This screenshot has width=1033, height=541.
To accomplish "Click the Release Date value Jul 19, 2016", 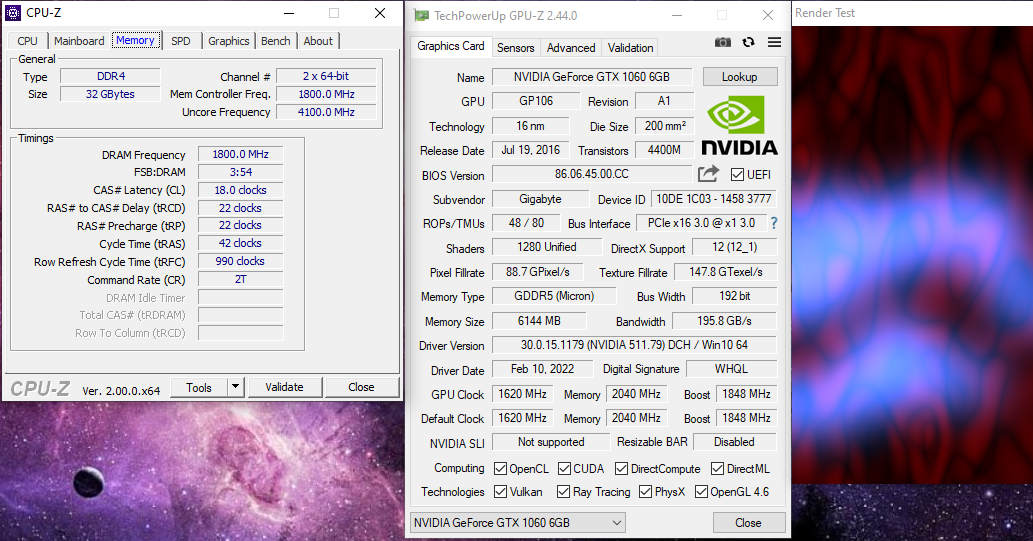I will pos(530,150).
